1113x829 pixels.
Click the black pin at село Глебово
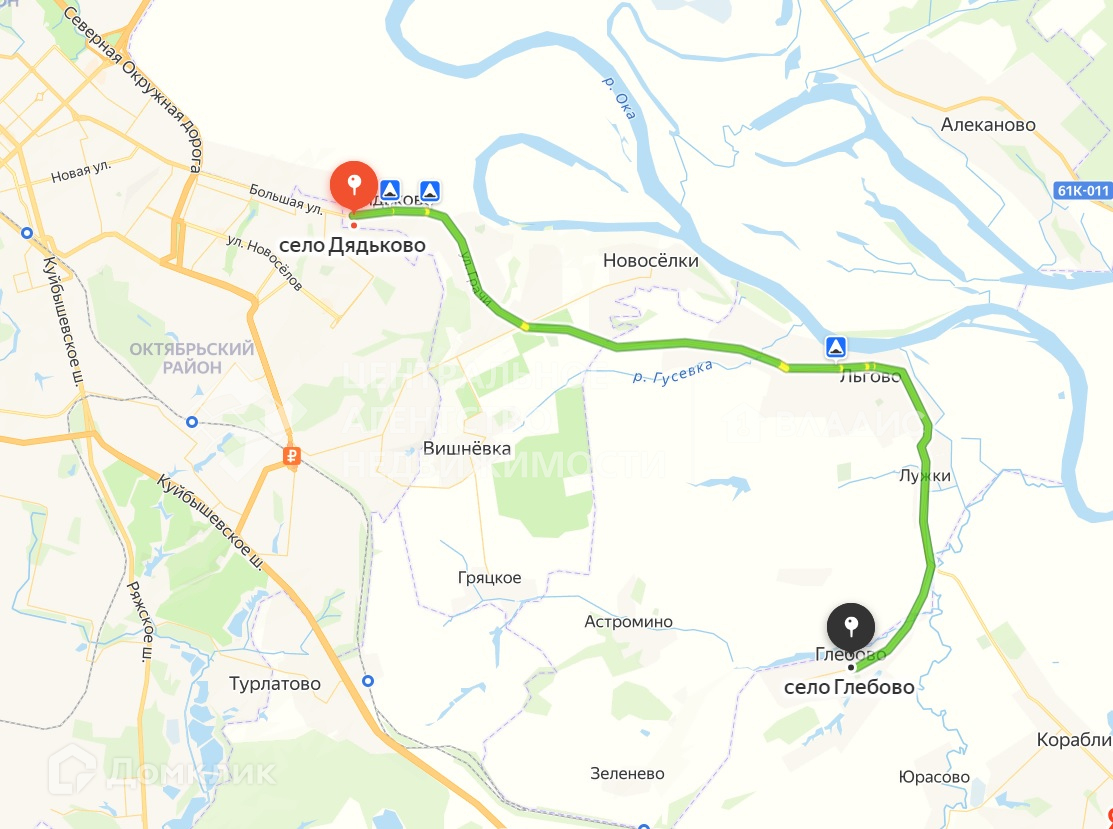click(851, 627)
